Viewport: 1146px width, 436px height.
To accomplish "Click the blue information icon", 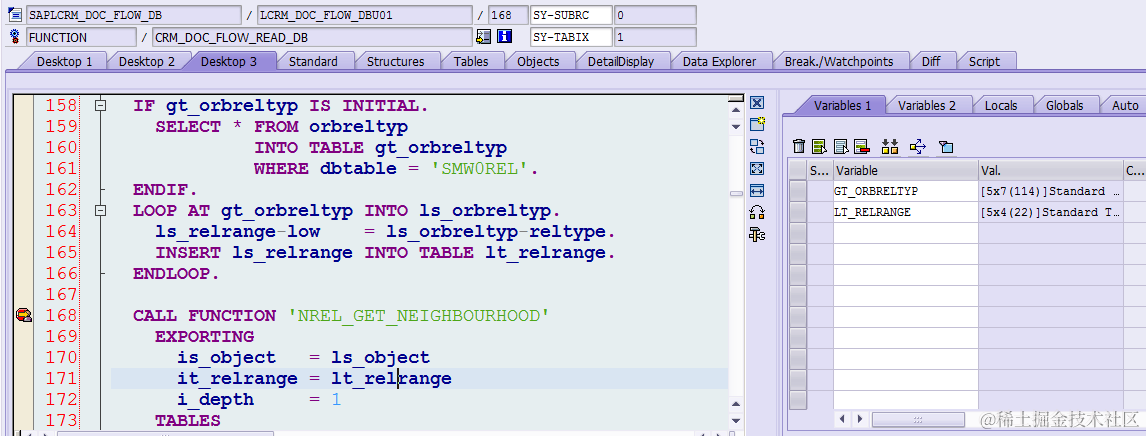I will [x=504, y=37].
